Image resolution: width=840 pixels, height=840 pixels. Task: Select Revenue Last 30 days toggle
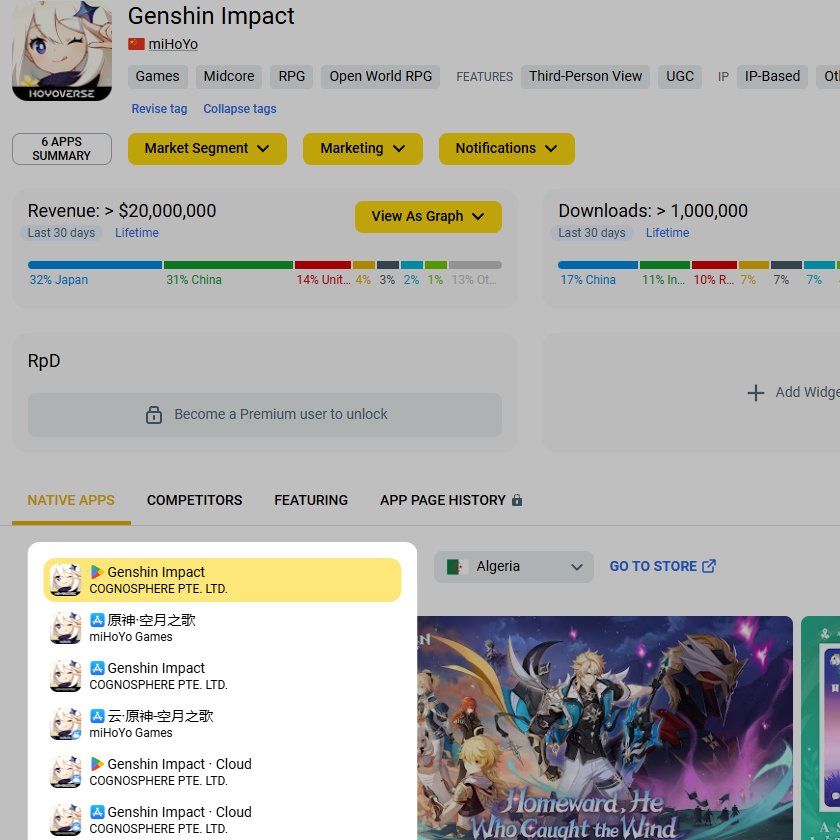(x=61, y=233)
